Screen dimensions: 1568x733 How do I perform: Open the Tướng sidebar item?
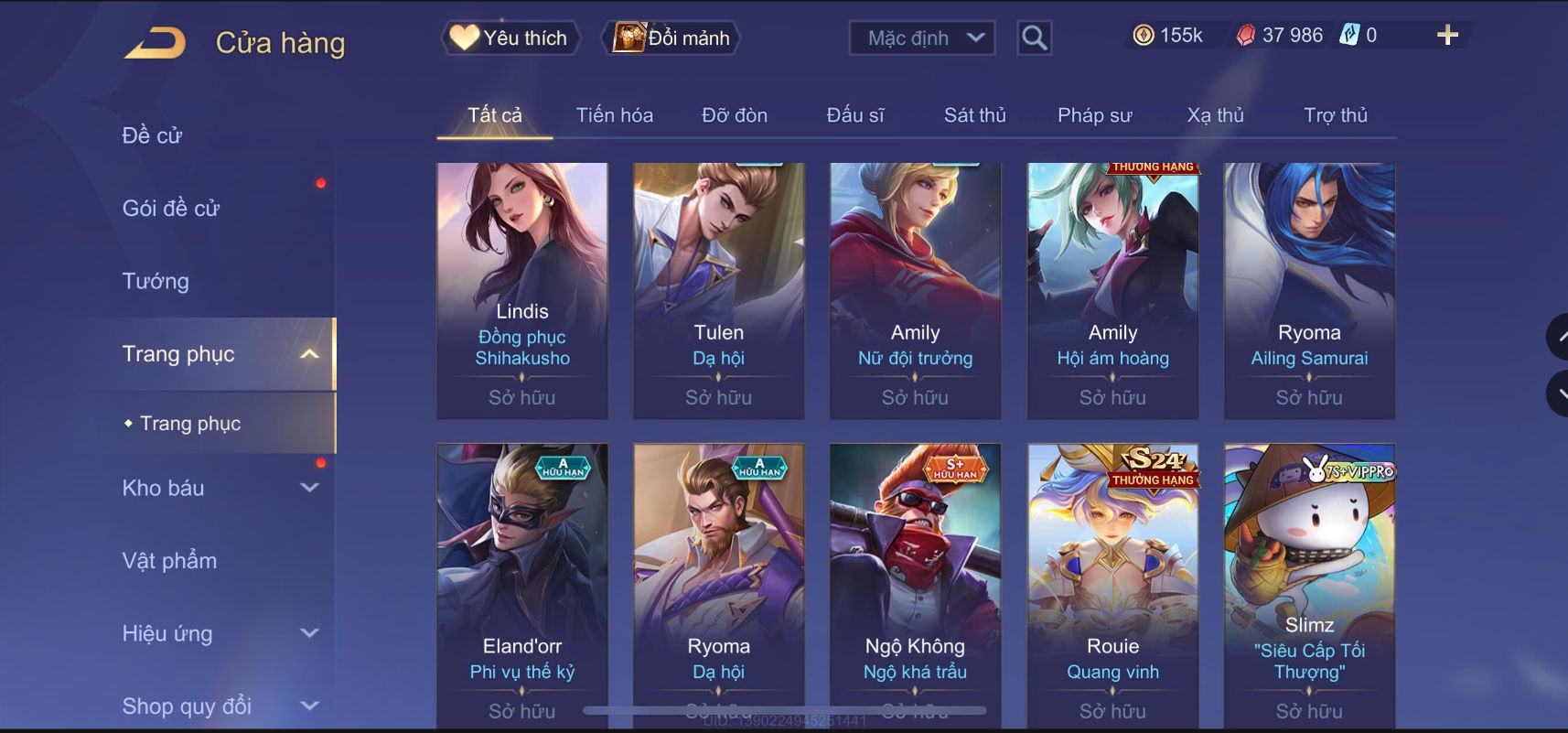point(156,281)
